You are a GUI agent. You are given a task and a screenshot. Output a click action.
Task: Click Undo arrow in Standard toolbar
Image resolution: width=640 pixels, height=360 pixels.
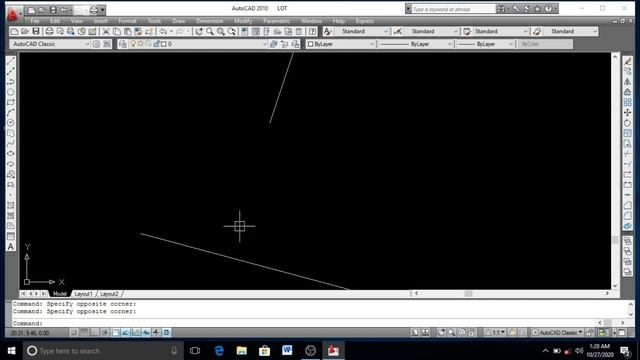(163, 31)
